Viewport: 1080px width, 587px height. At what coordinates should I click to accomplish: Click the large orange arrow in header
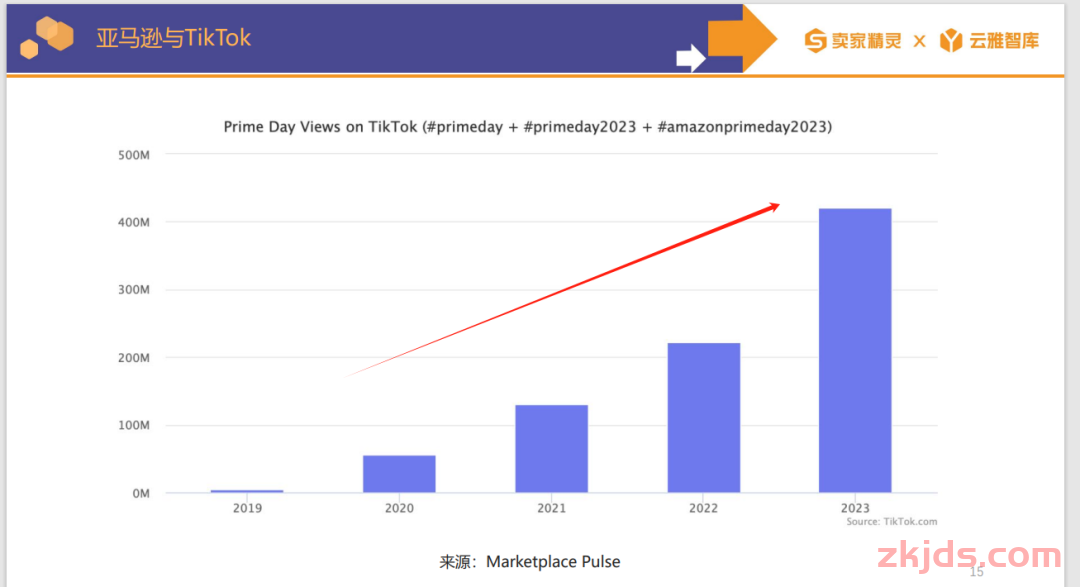[742, 38]
